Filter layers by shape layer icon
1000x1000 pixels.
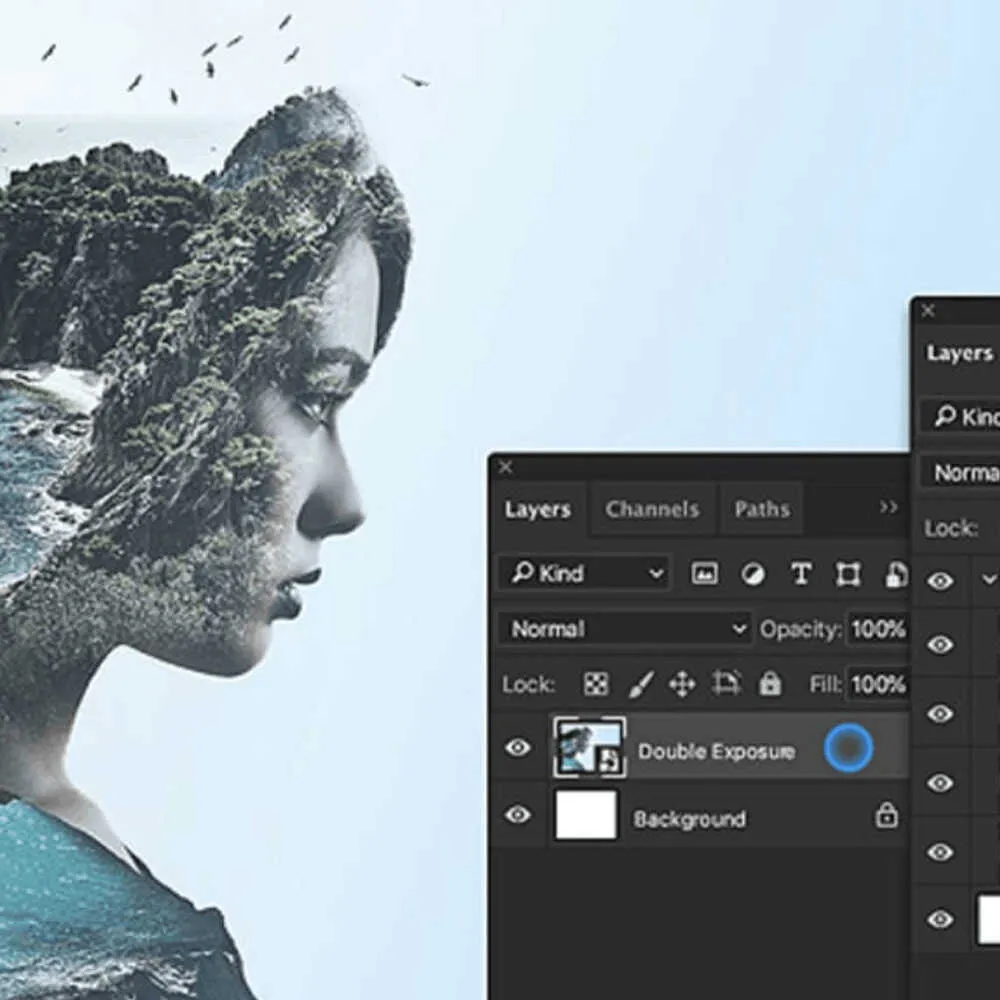848,574
